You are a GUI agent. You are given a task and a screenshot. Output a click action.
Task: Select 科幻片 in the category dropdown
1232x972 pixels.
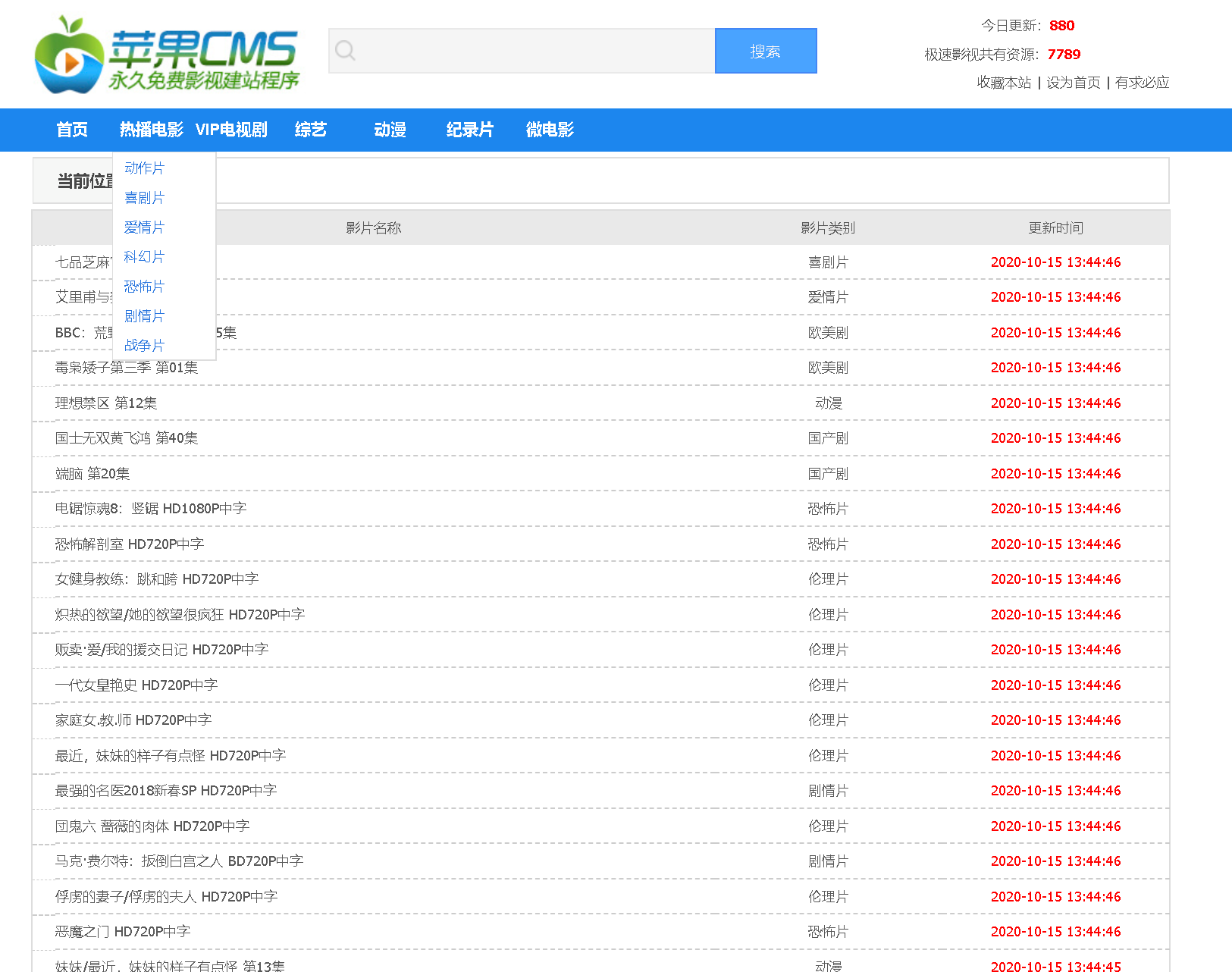pos(144,257)
